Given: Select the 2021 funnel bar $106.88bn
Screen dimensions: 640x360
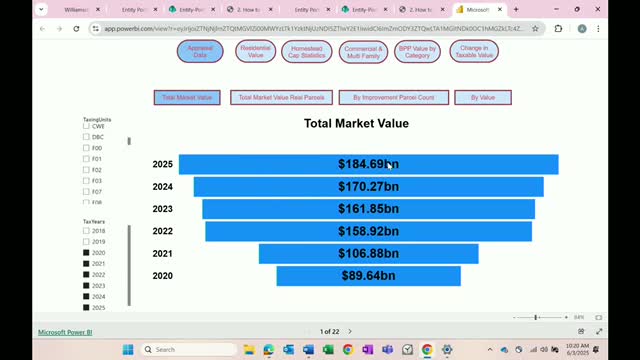Looking at the screenshot, I should pos(369,254).
